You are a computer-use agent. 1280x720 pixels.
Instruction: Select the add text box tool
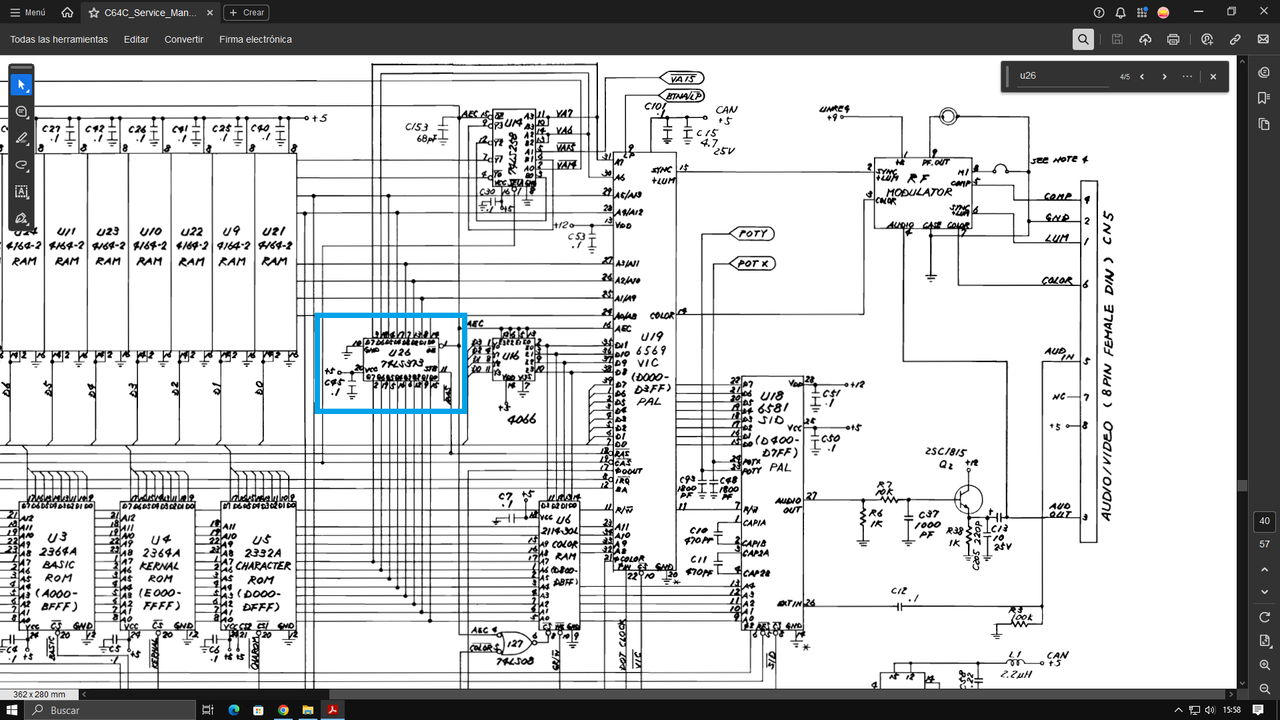[x=22, y=191]
